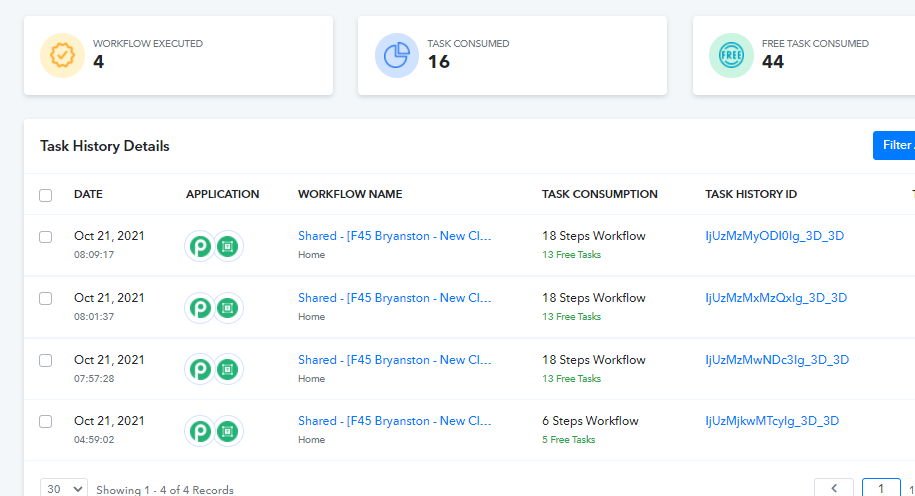Click 18 Steps Workflow in the 07:57:28 row
Image resolution: width=915 pixels, height=496 pixels.
pyautogui.click(x=593, y=359)
